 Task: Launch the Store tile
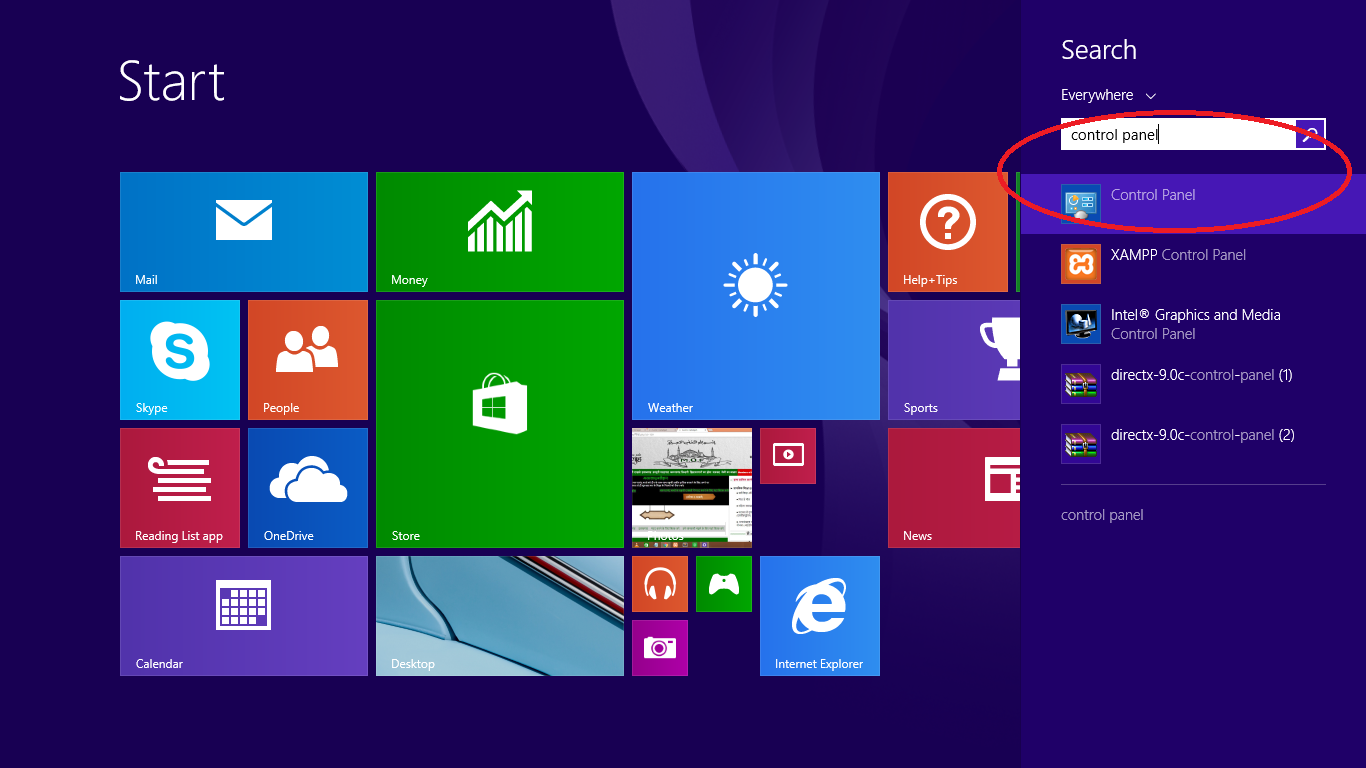pos(499,423)
